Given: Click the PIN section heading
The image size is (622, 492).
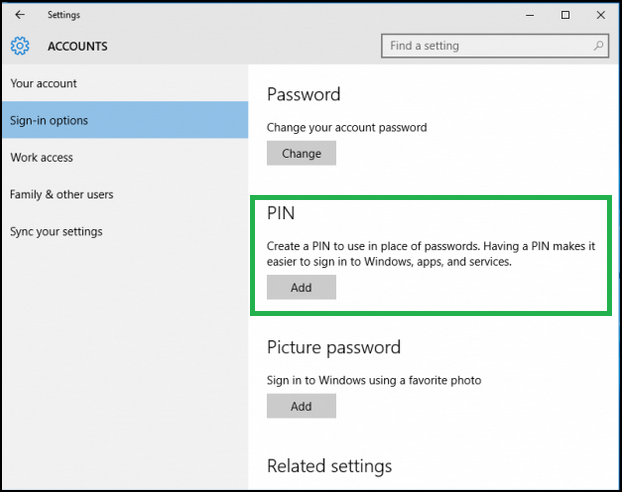Looking at the screenshot, I should tap(280, 214).
